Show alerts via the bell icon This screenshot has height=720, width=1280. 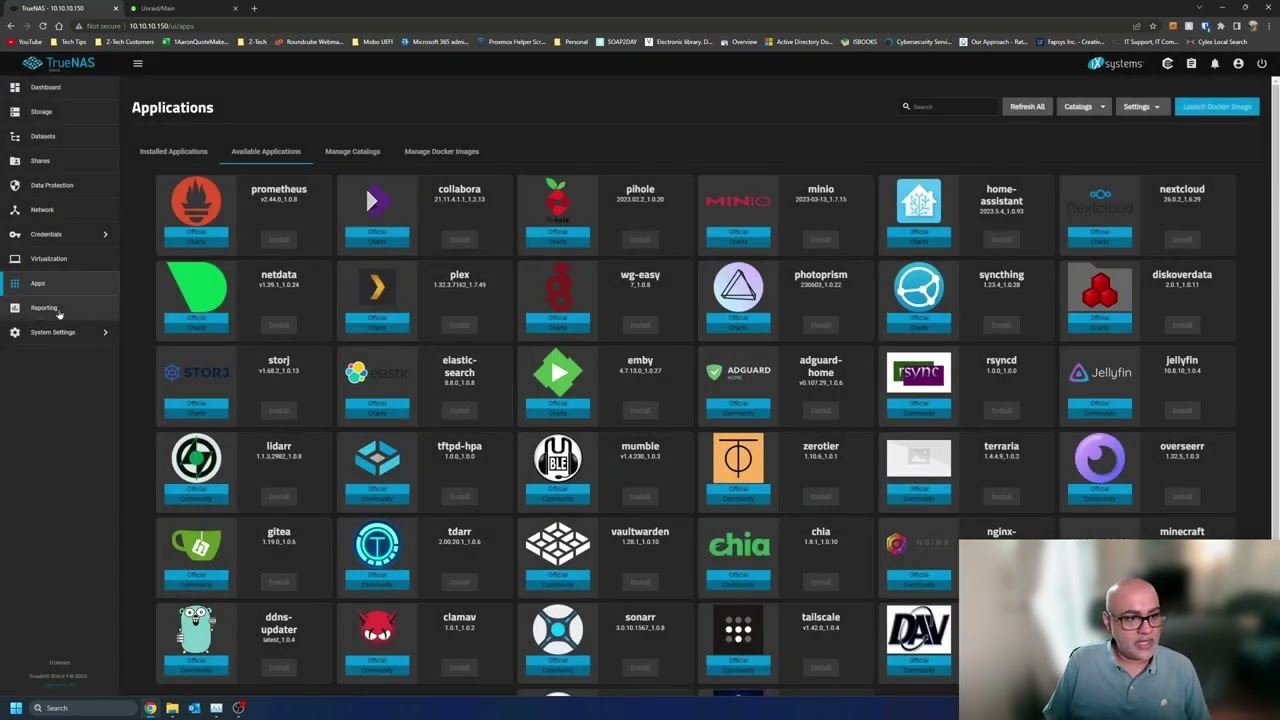pyautogui.click(x=1215, y=64)
